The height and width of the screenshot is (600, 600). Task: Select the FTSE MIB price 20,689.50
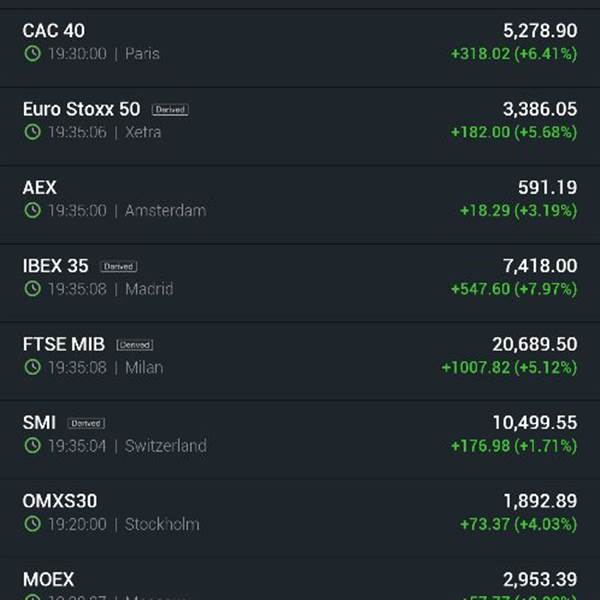[x=535, y=344]
